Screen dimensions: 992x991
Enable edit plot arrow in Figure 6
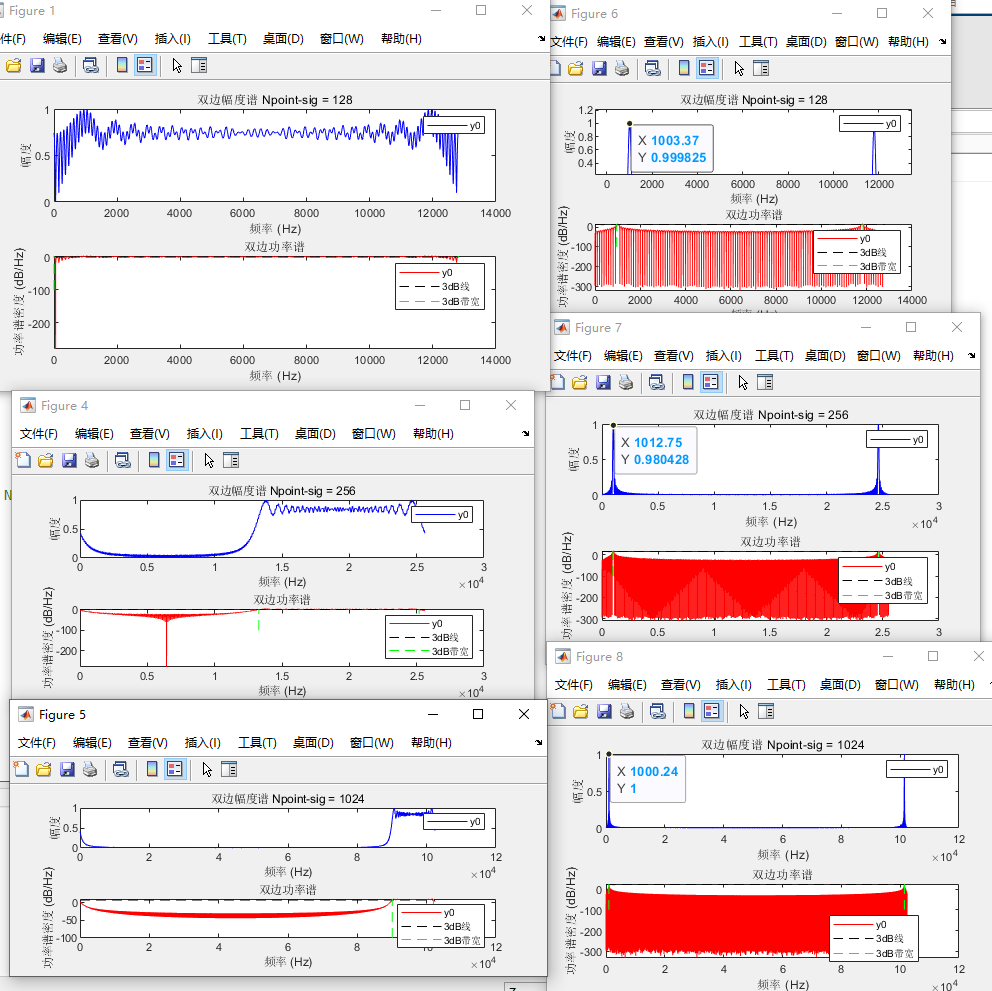coord(739,68)
